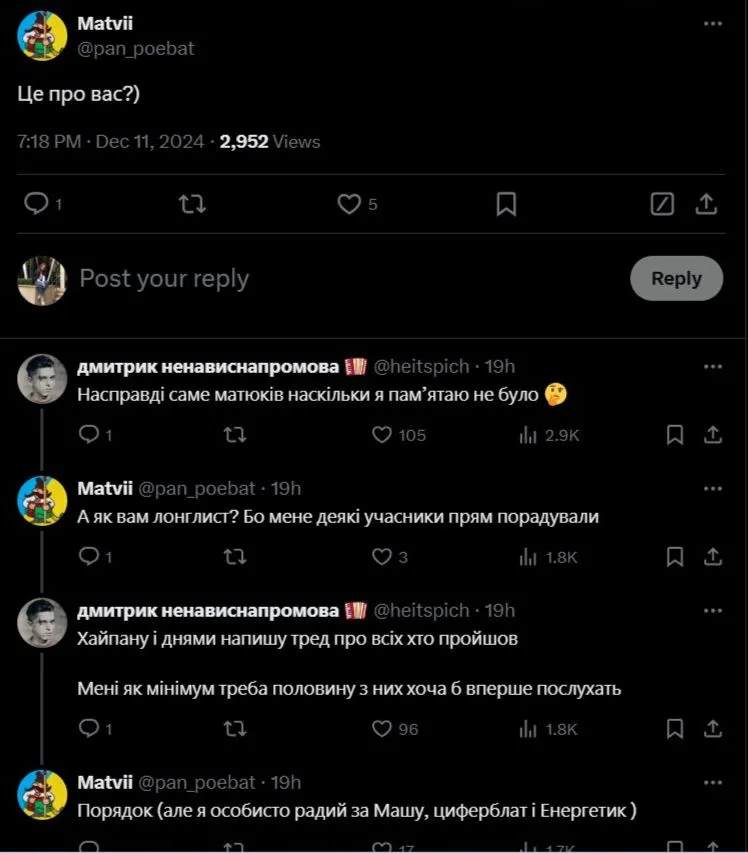748x853 pixels.
Task: Like the 'А як вам лонглист?' reply
Action: pos(382,557)
